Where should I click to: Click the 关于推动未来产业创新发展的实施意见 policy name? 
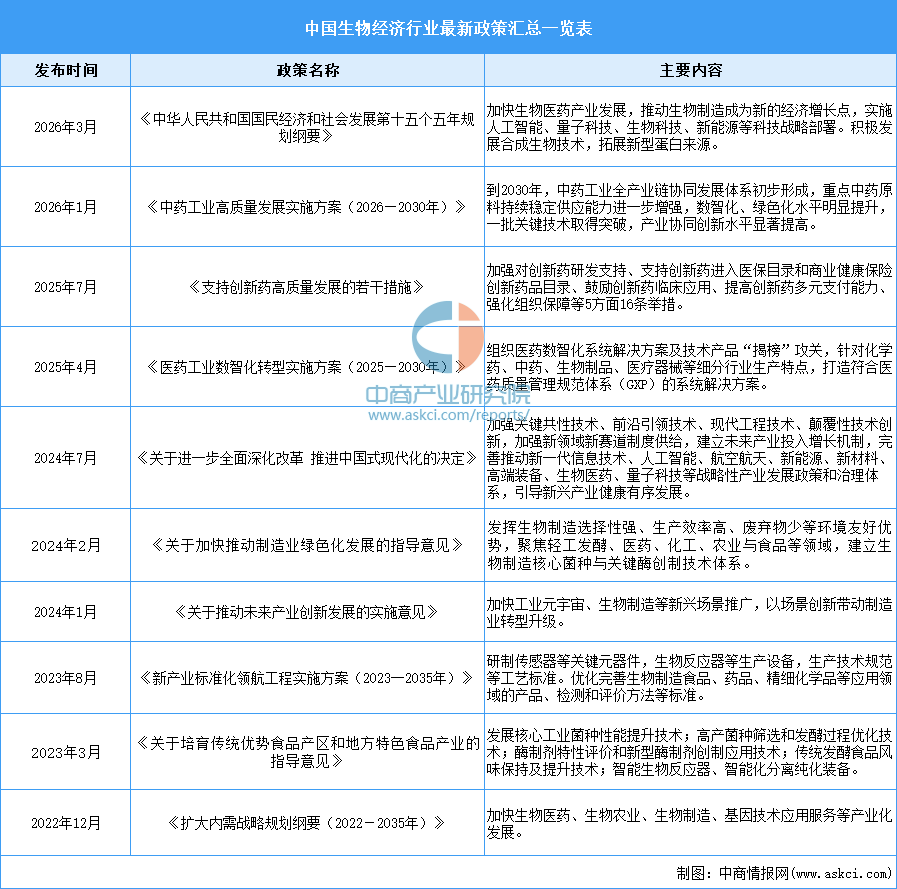307,610
